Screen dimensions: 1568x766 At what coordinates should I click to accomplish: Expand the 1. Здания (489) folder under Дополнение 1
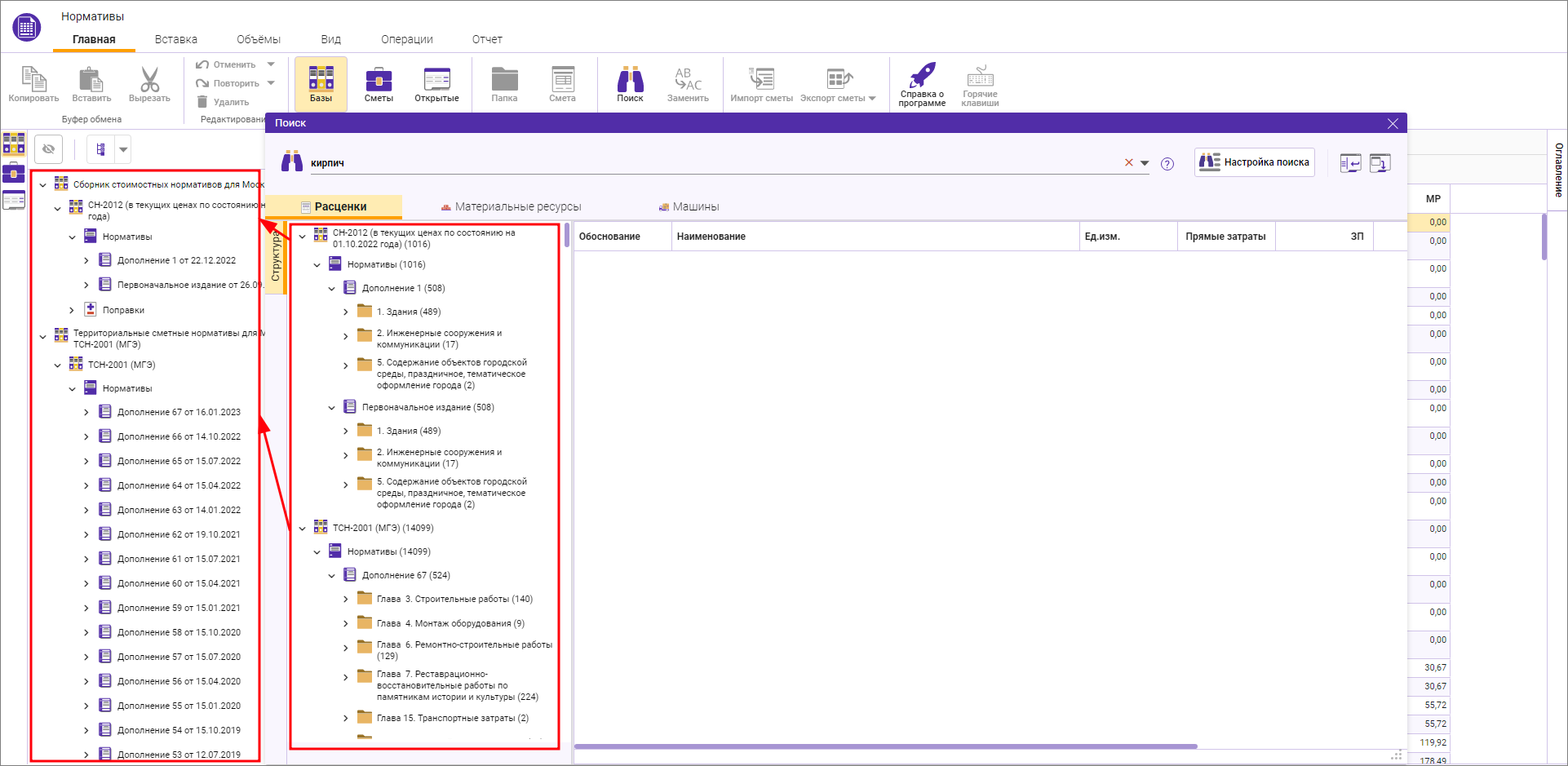pos(346,312)
